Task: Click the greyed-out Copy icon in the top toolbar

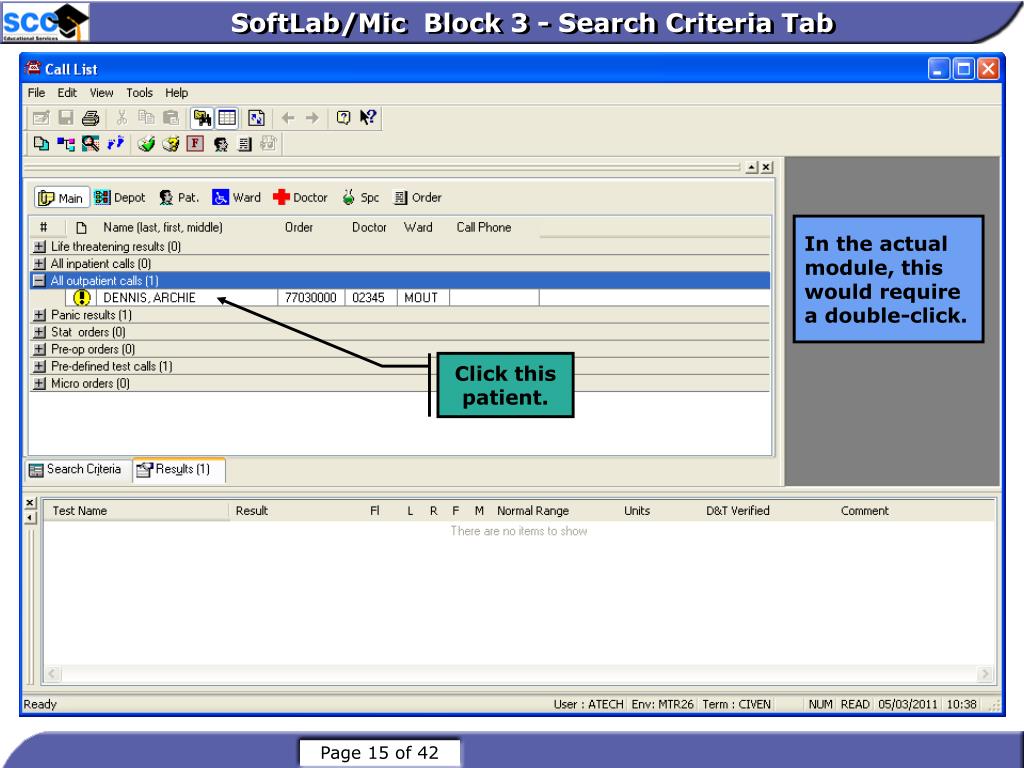Action: pos(146,118)
